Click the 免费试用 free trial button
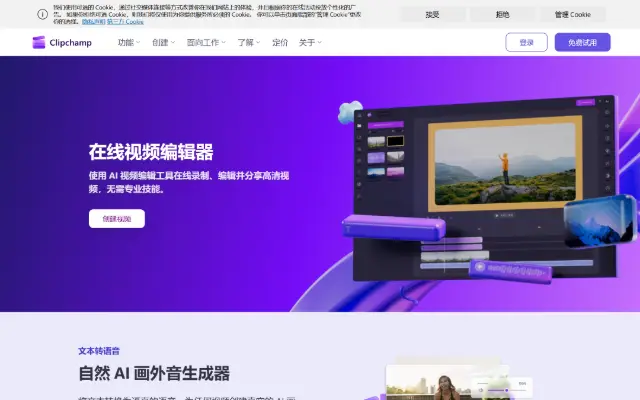The image size is (640, 400). [x=582, y=42]
